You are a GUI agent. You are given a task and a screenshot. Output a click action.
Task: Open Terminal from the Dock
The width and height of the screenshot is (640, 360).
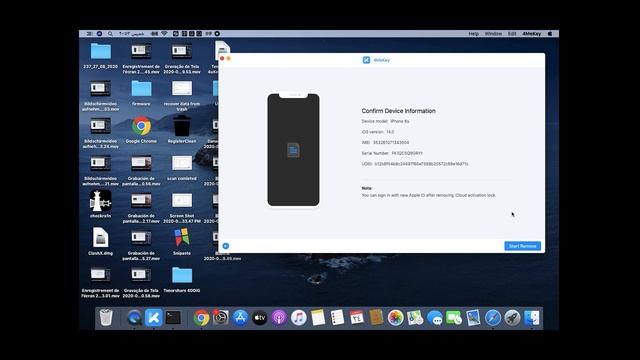(x=173, y=318)
